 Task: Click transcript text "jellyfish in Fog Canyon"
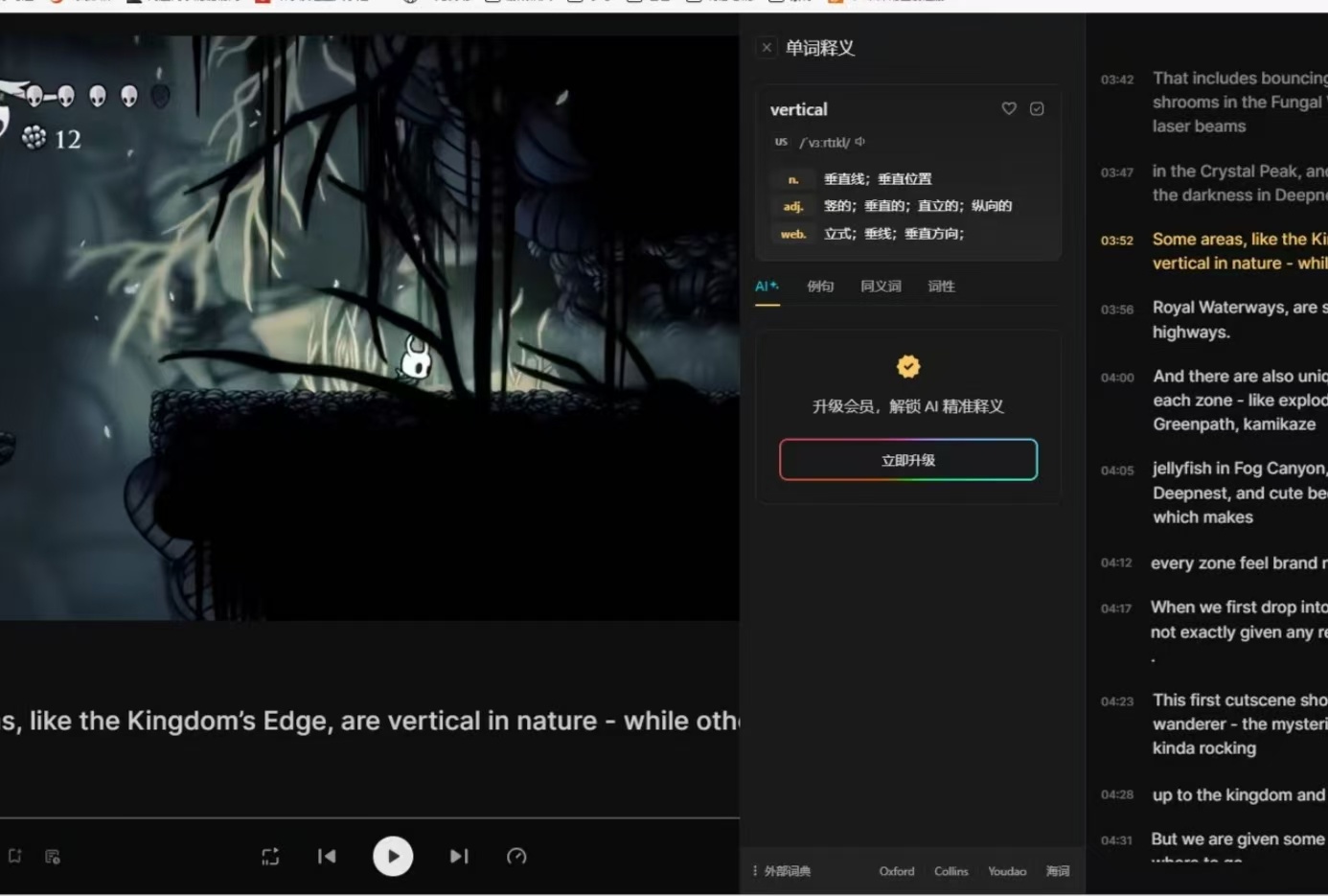[1238, 469]
